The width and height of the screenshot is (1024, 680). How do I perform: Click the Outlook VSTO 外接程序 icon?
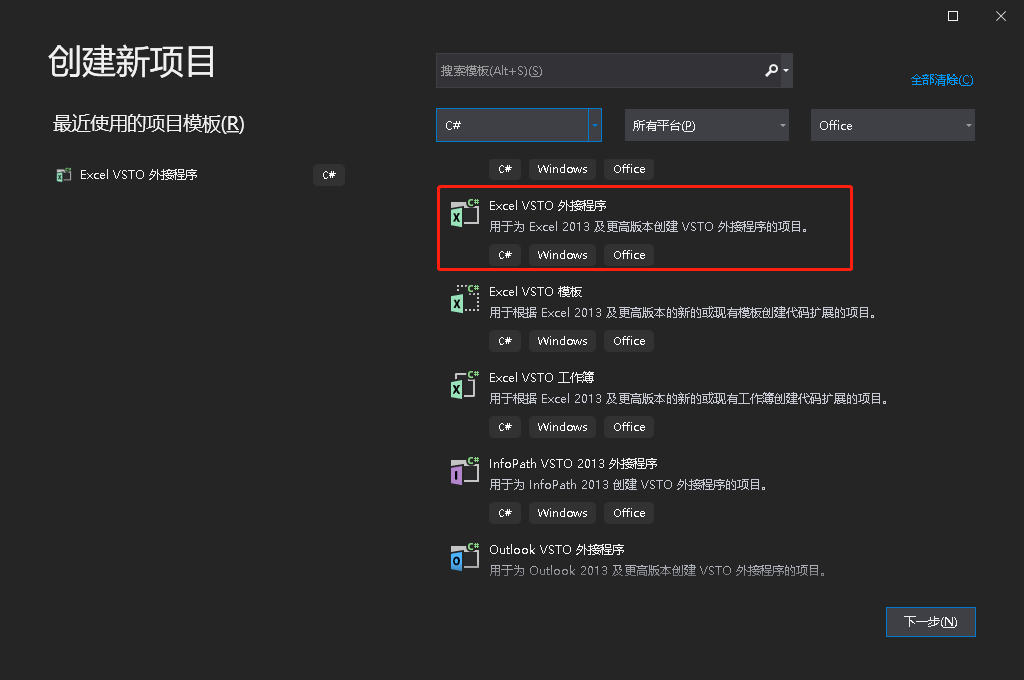coord(464,557)
